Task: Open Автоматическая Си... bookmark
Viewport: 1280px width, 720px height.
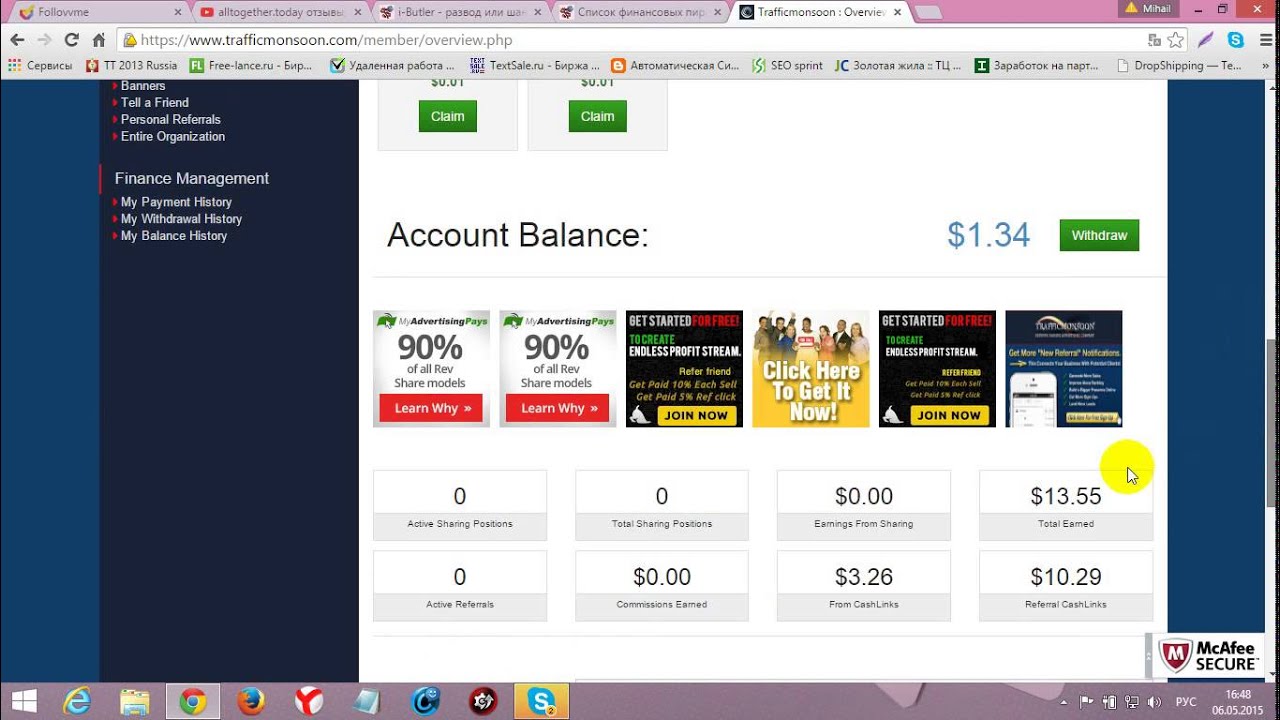Action: click(x=675, y=65)
